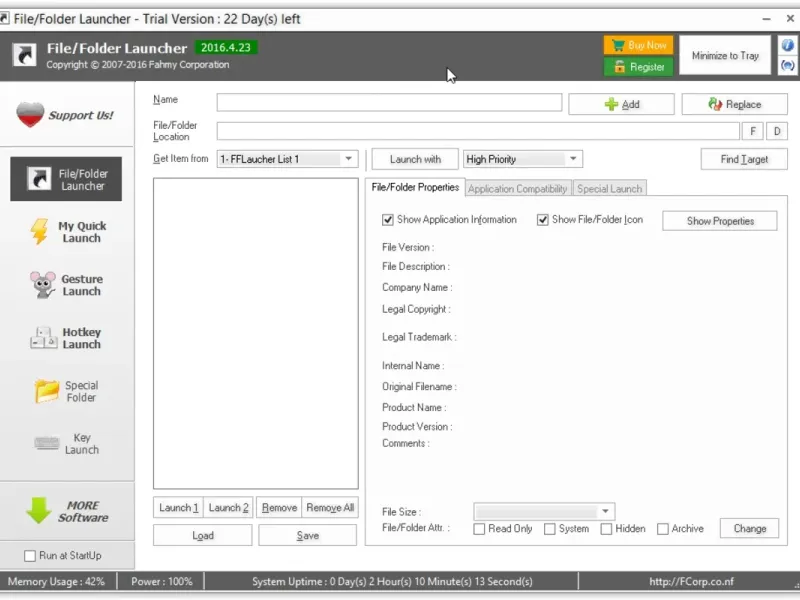800x600 pixels.
Task: Click the Load button
Action: (x=203, y=536)
